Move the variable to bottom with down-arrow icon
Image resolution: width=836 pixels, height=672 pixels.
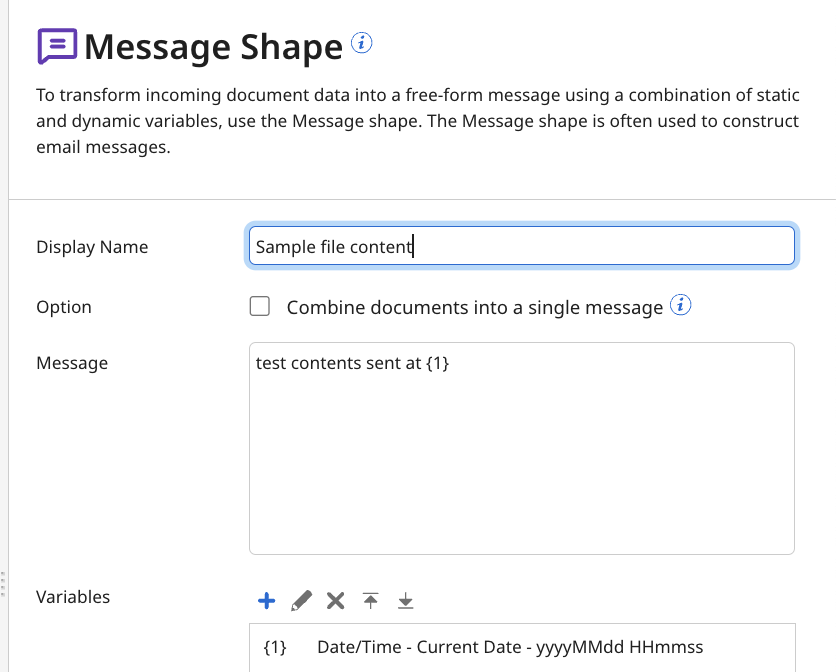(405, 600)
